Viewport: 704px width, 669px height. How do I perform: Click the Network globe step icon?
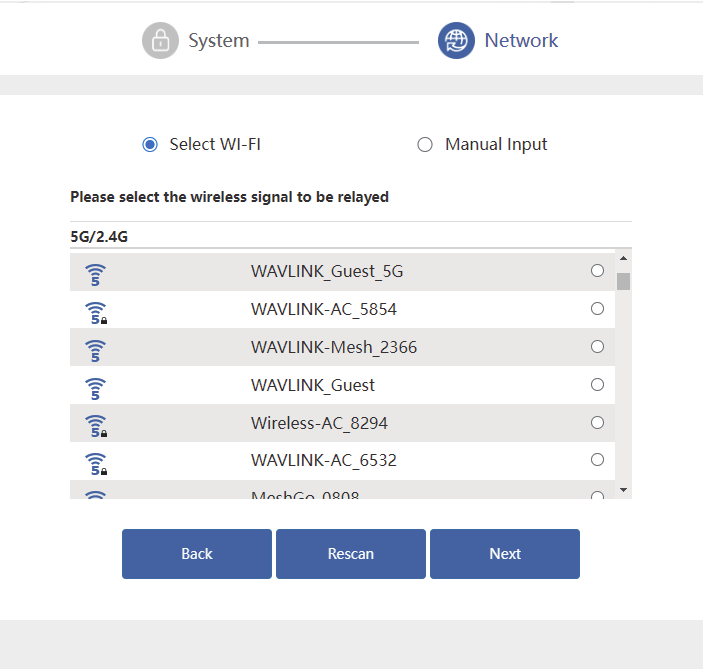pyautogui.click(x=456, y=41)
